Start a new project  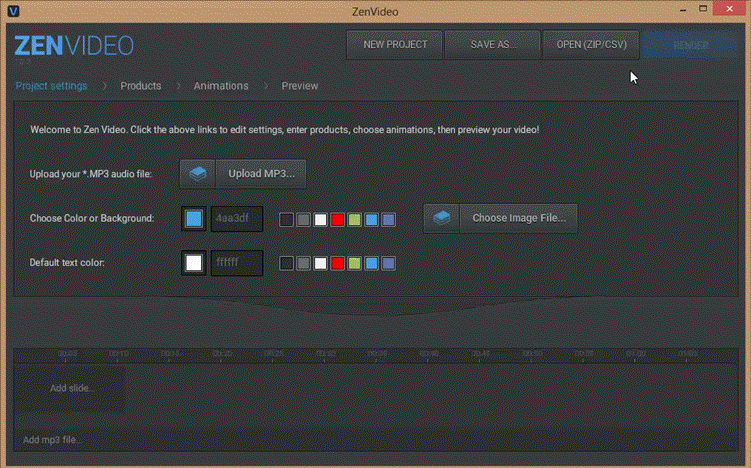tap(395, 45)
